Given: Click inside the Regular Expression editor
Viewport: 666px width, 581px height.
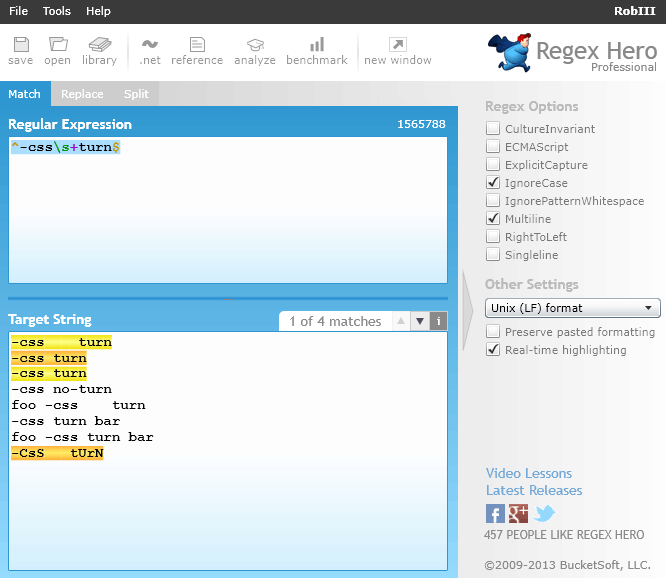Looking at the screenshot, I should pos(228,210).
